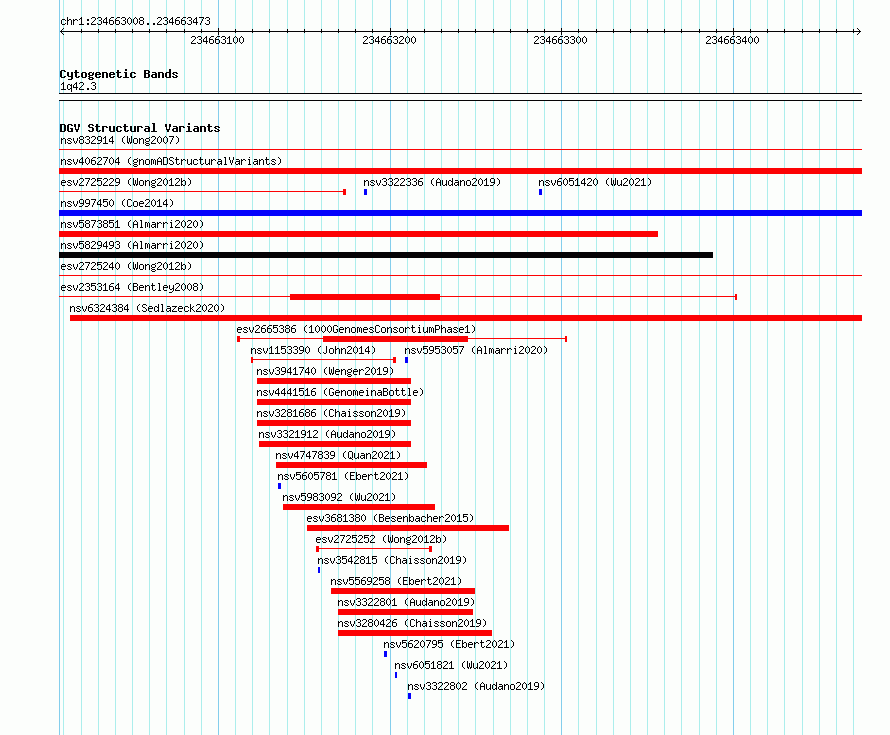Click the nsv5569258 red variant bar
This screenshot has width=890, height=735.
403,591
